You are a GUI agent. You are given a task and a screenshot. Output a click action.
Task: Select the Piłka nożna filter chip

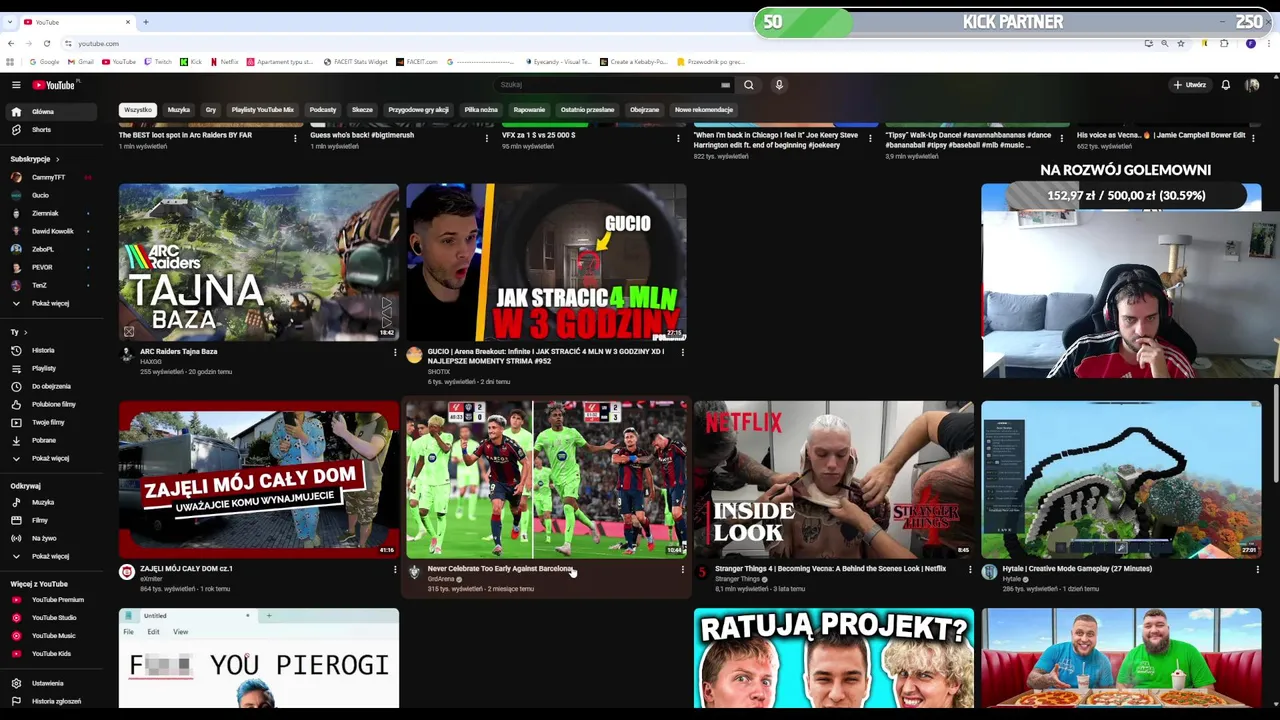click(x=481, y=110)
